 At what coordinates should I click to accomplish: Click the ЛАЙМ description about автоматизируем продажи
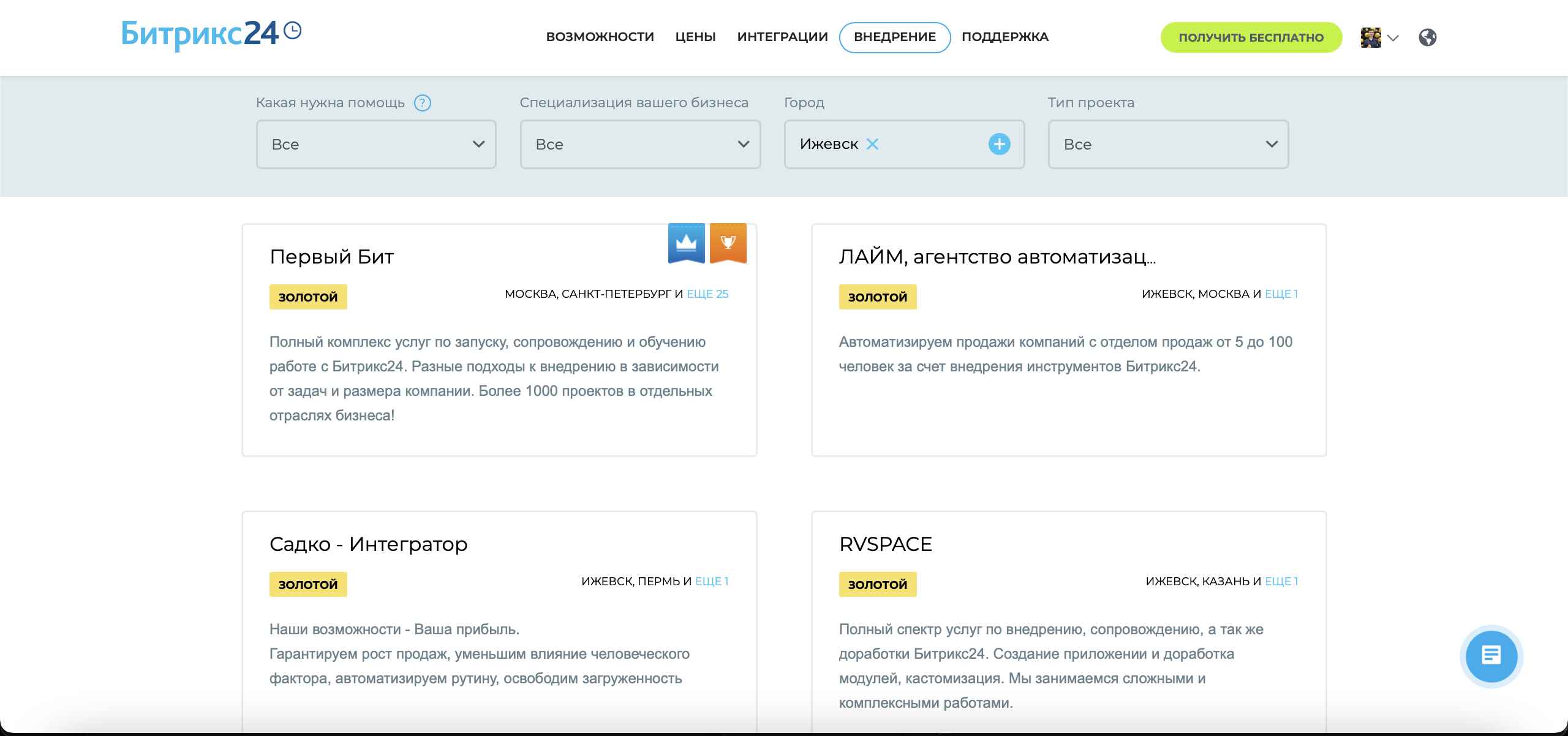click(x=1065, y=354)
